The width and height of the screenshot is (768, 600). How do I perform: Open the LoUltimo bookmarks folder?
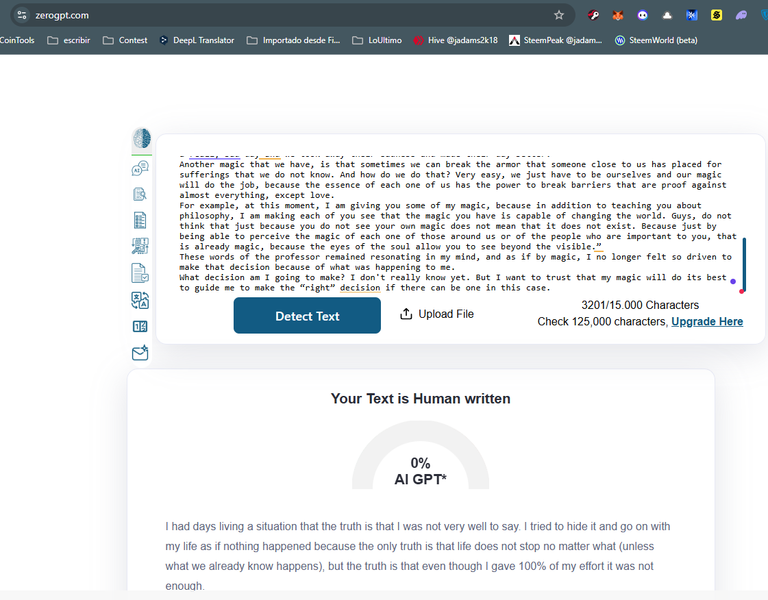[377, 40]
